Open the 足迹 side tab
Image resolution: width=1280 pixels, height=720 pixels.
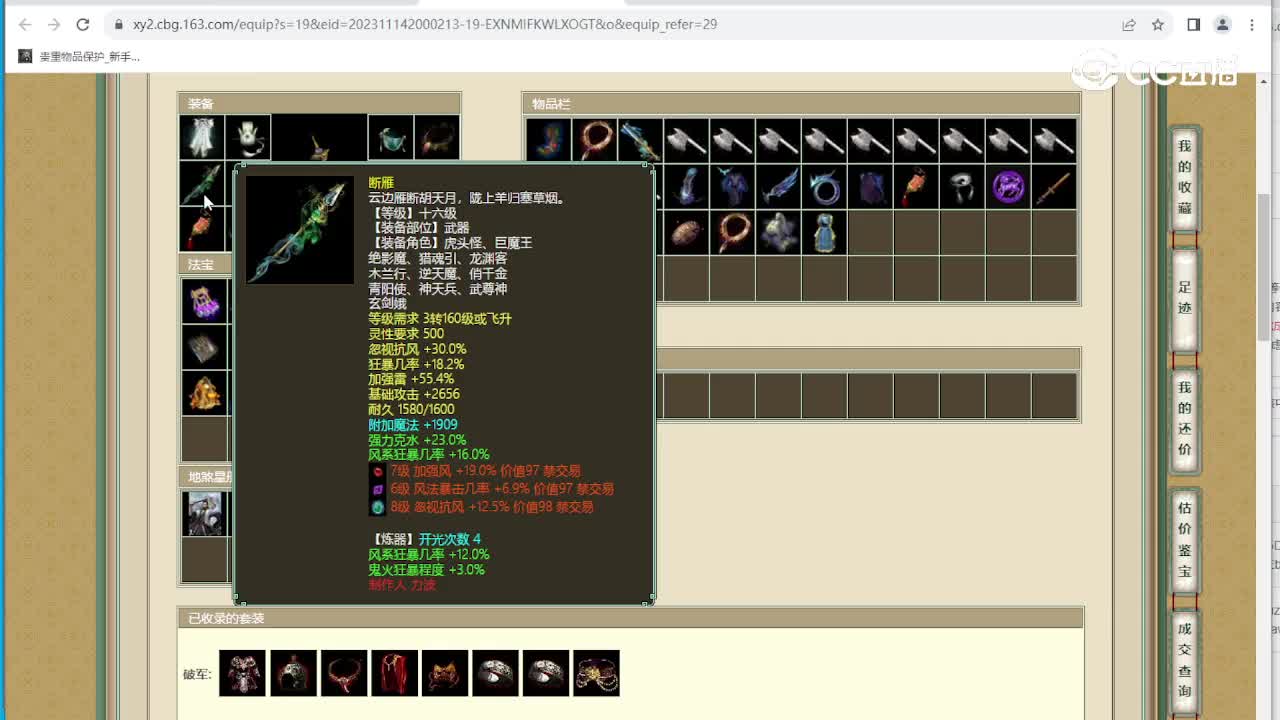[1184, 298]
